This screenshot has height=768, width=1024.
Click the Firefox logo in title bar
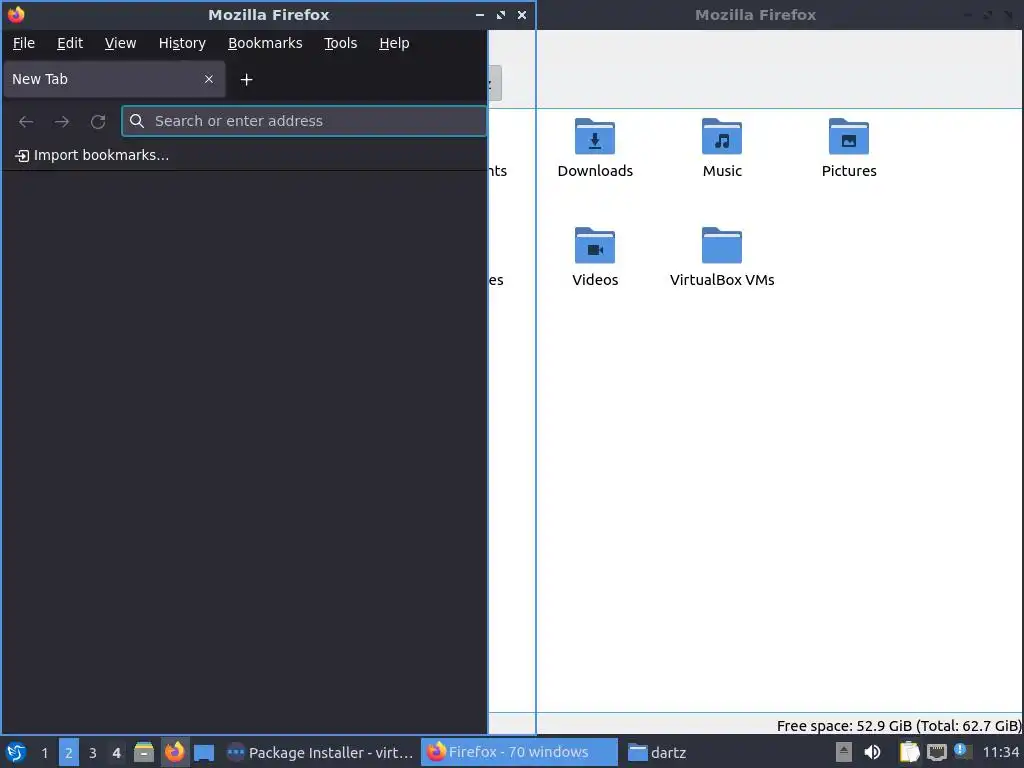(x=16, y=14)
